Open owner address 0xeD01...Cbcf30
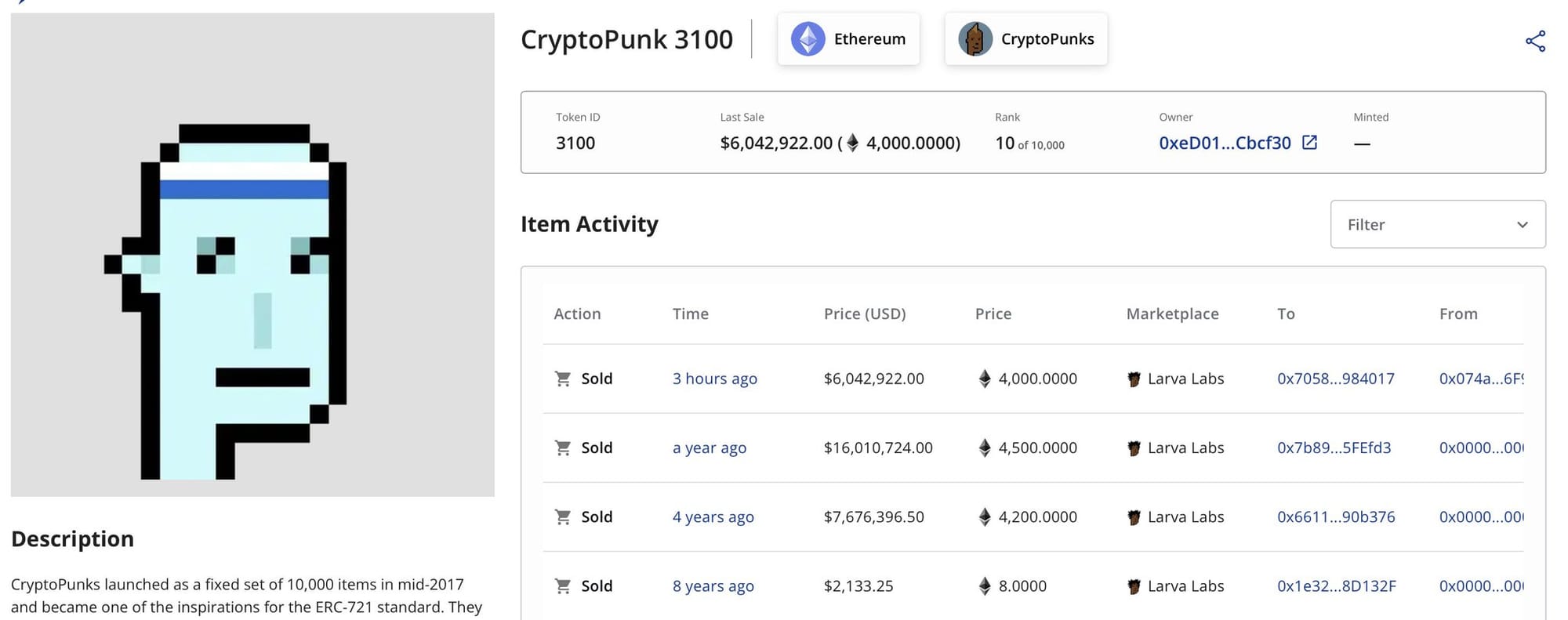Screen dimensions: 1568x620 click(1225, 143)
